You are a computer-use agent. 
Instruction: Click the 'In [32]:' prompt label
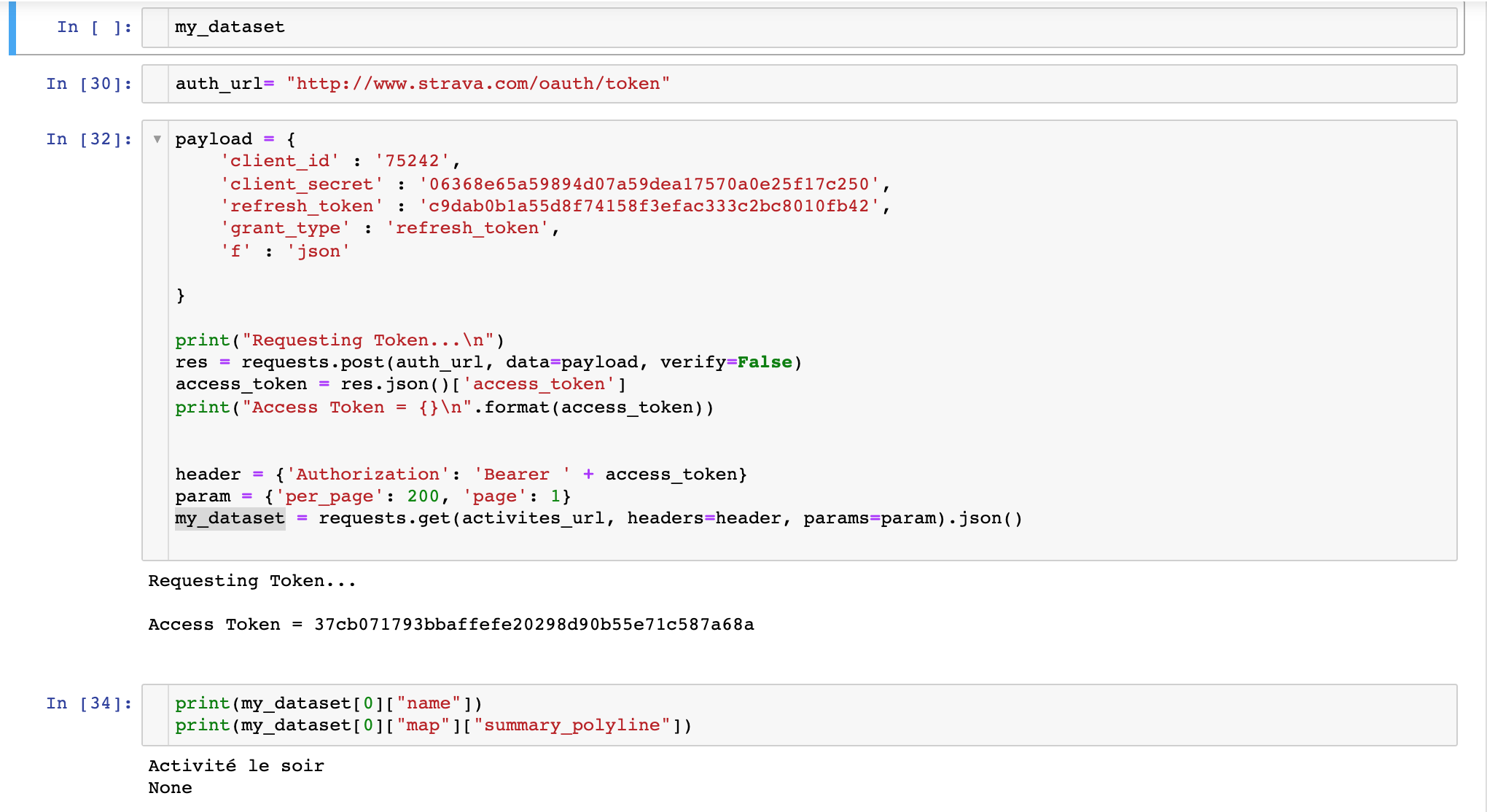[89, 139]
